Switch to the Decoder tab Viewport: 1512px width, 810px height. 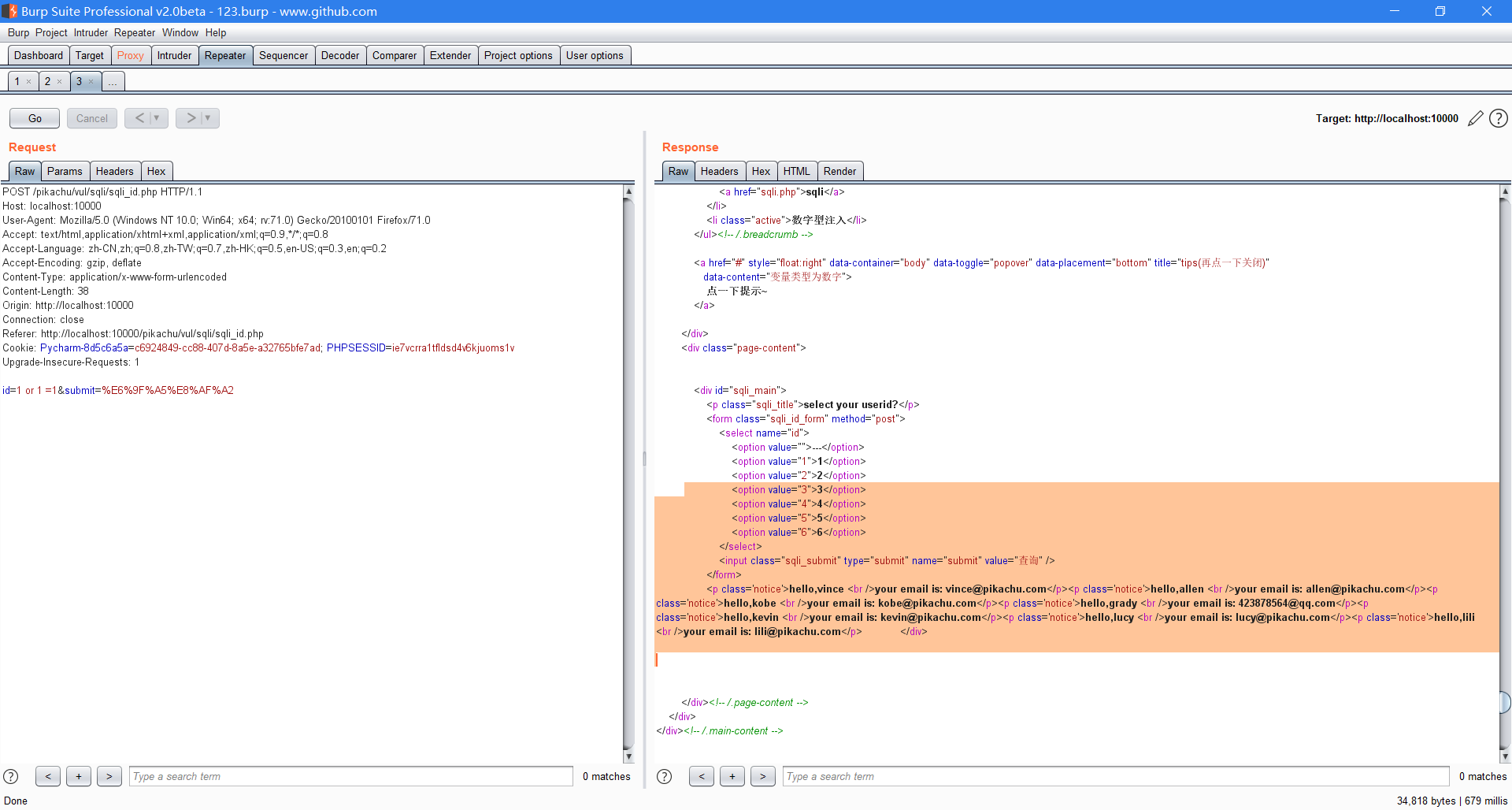pos(340,55)
